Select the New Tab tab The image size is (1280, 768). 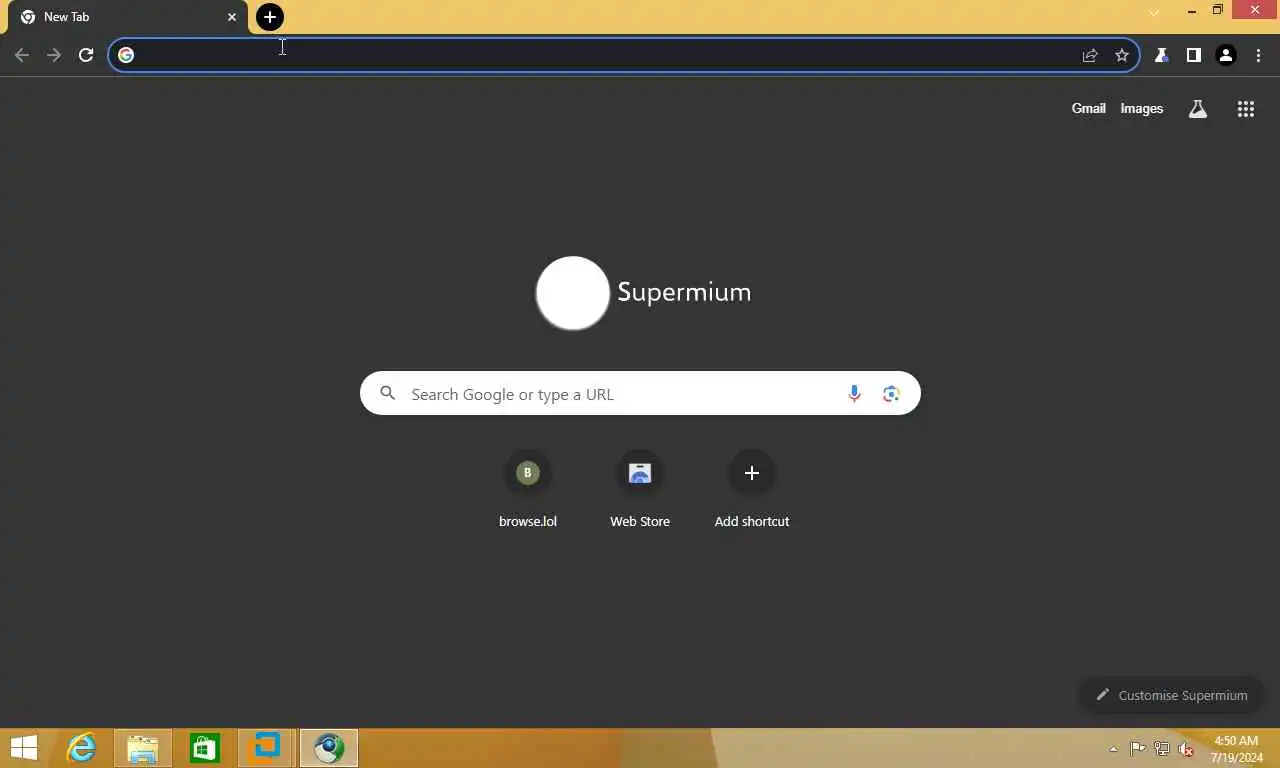point(125,17)
